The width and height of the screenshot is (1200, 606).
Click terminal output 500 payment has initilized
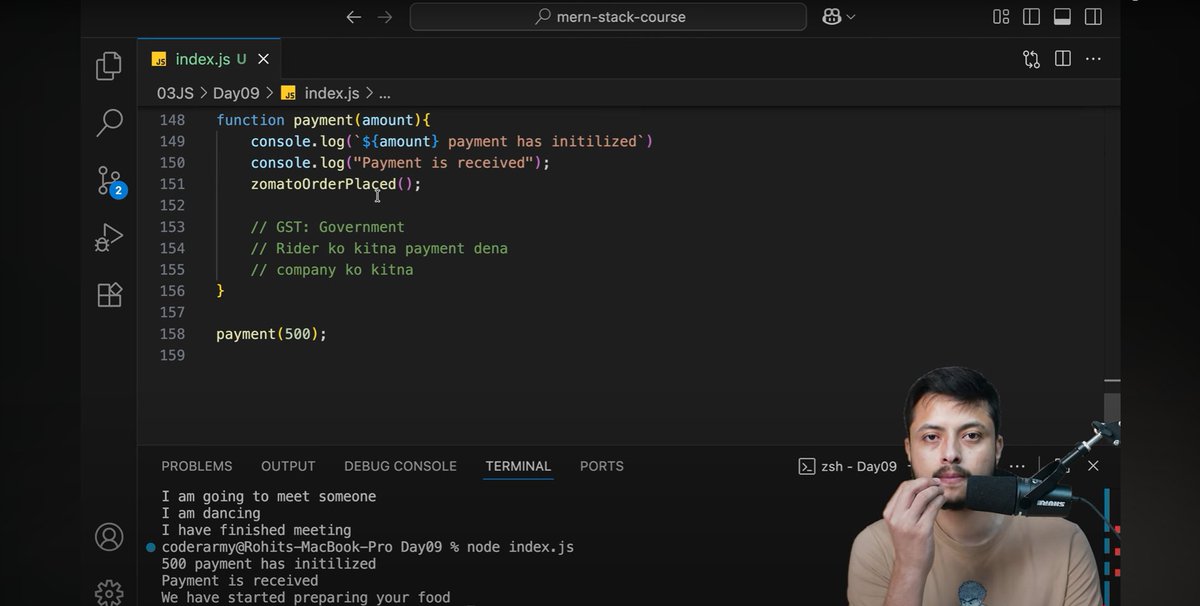click(x=269, y=564)
